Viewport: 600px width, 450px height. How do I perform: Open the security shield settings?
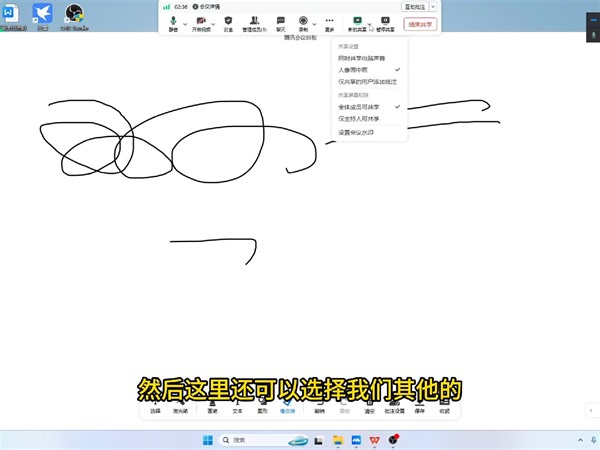pos(228,24)
